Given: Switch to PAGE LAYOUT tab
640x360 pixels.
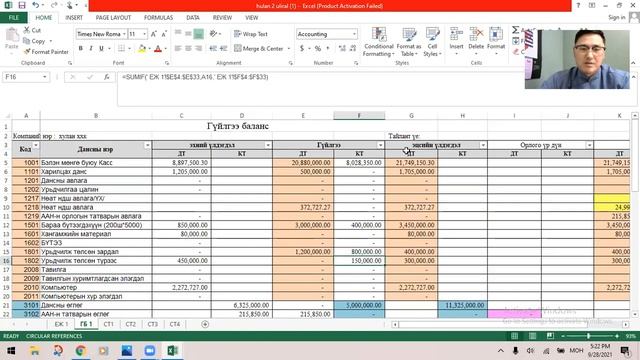Looking at the screenshot, I should pos(113,18).
